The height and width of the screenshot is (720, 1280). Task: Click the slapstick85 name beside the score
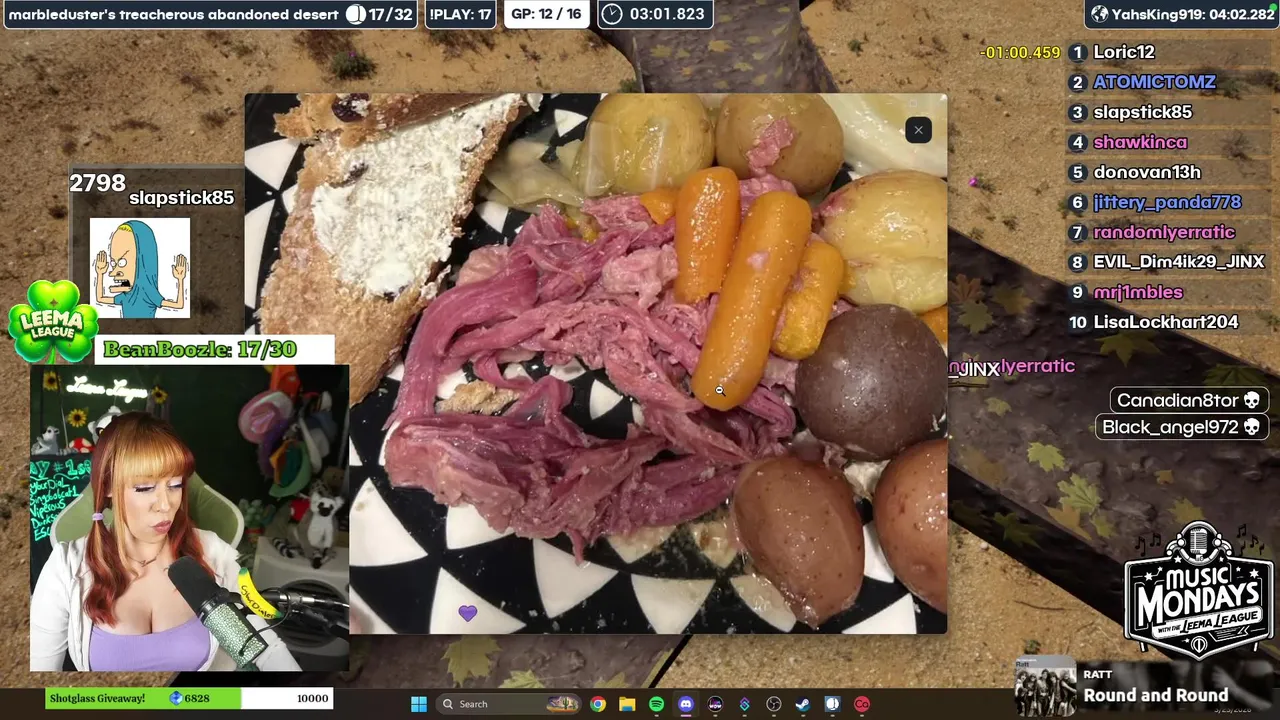[x=181, y=198]
